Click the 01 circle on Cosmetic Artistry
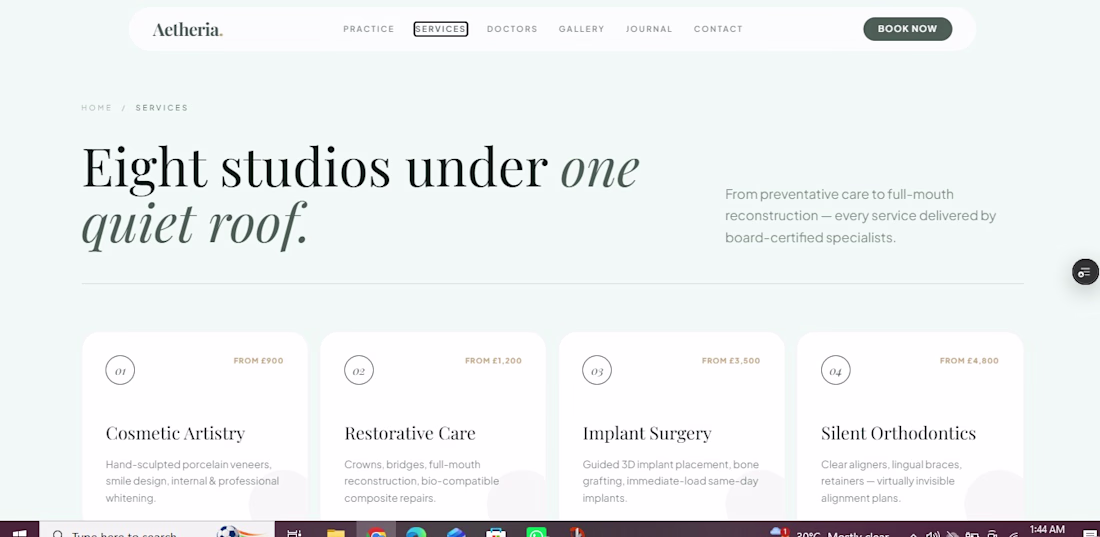Viewport: 1100px width, 537px height. coord(120,370)
